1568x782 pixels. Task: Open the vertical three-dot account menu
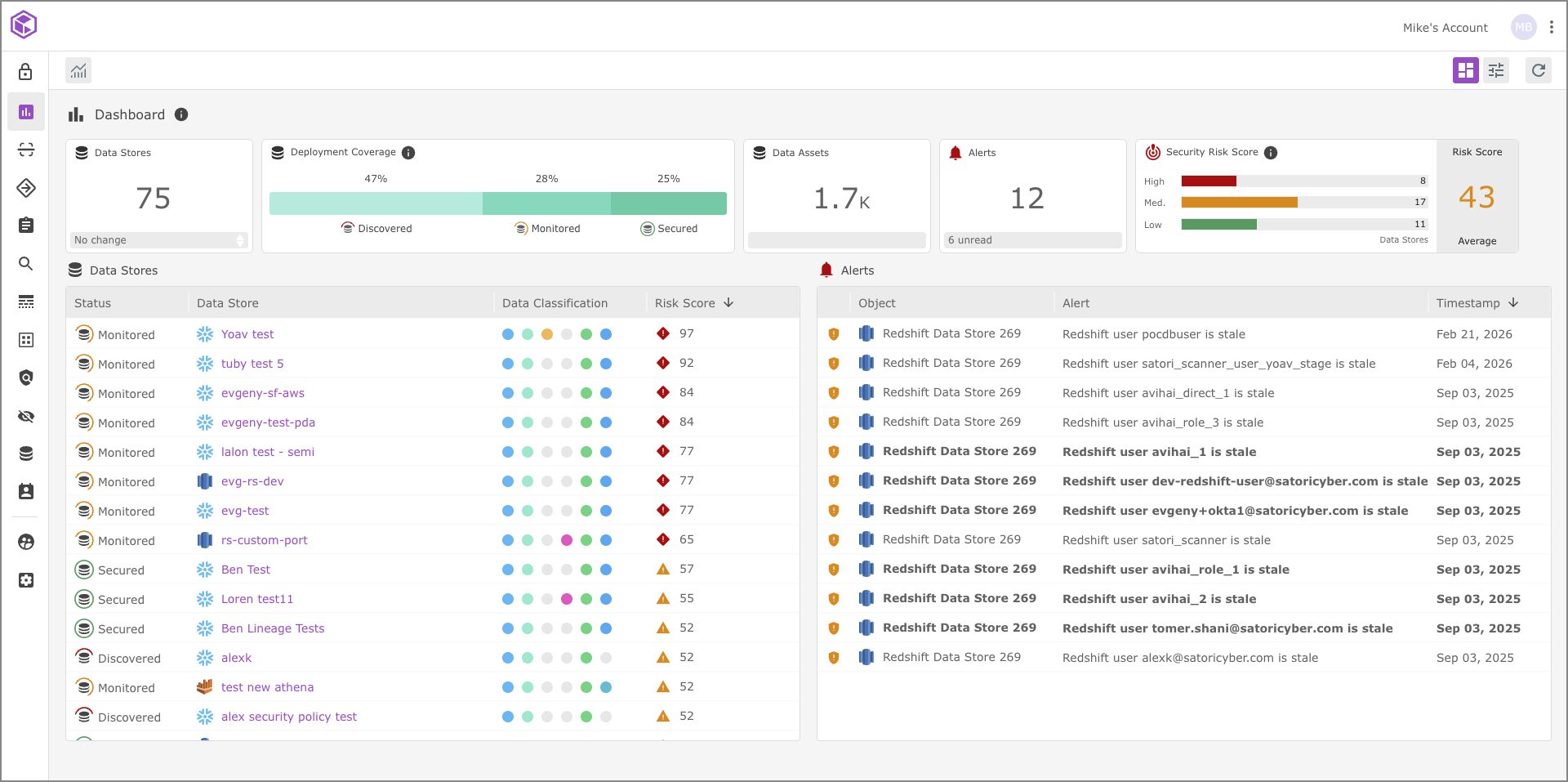(x=1552, y=27)
